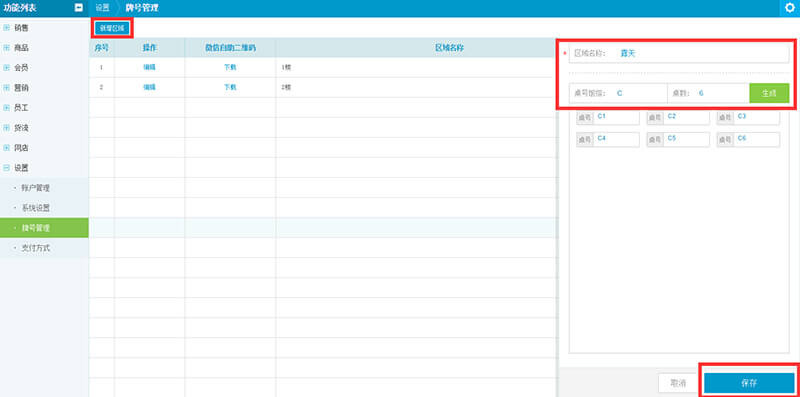The width and height of the screenshot is (800, 397).
Task: Click the 新增区域 button
Action: (x=112, y=28)
